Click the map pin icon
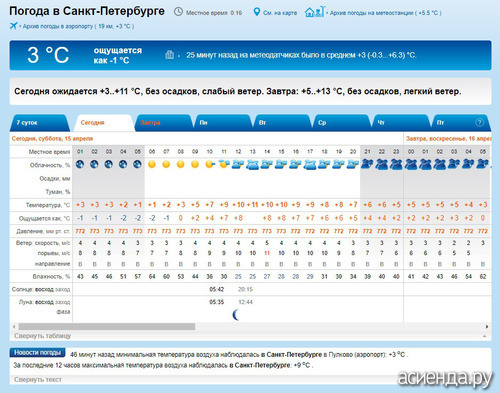Viewport: 500px width, 393px height. click(256, 12)
